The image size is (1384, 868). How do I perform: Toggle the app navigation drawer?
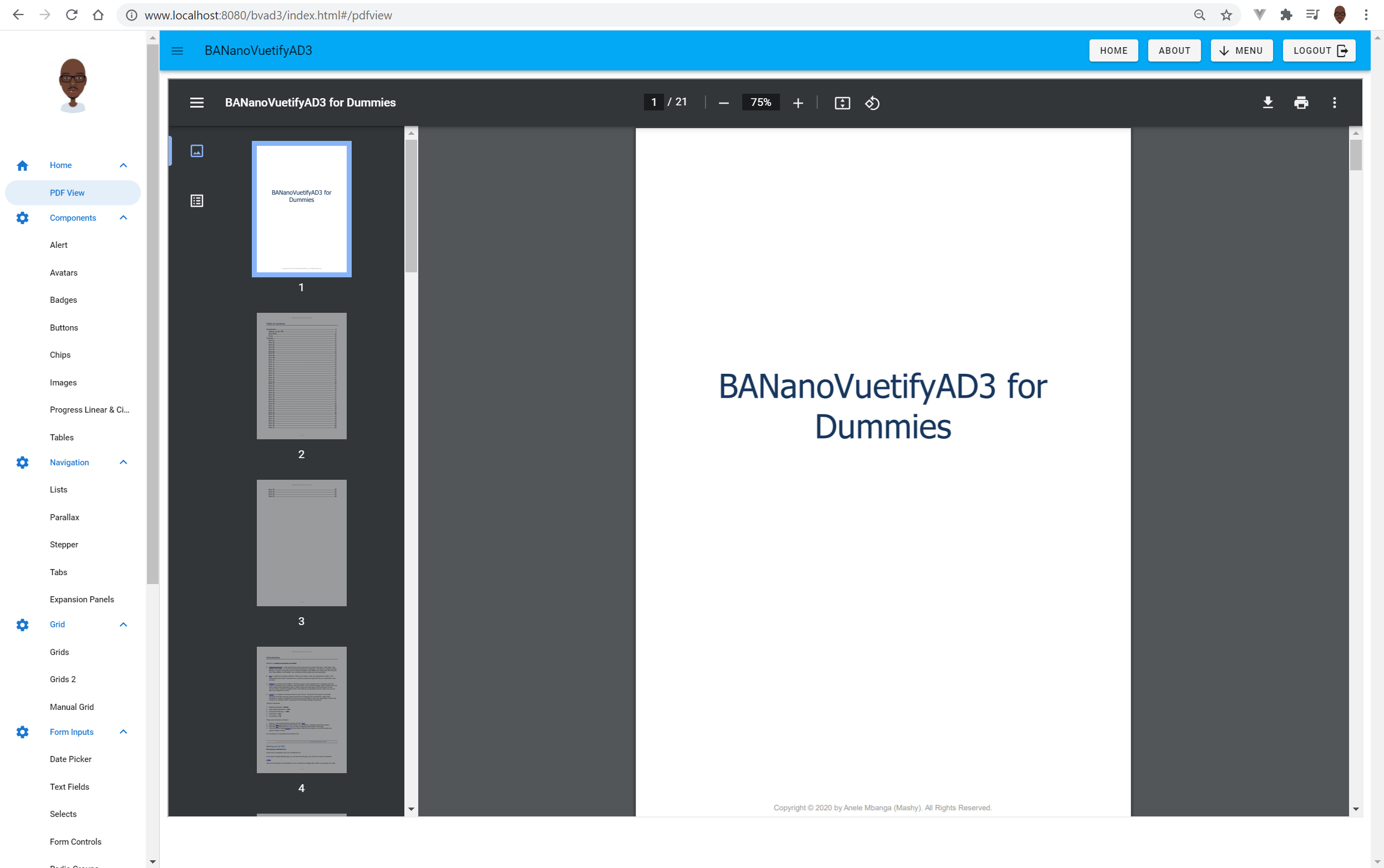point(178,50)
